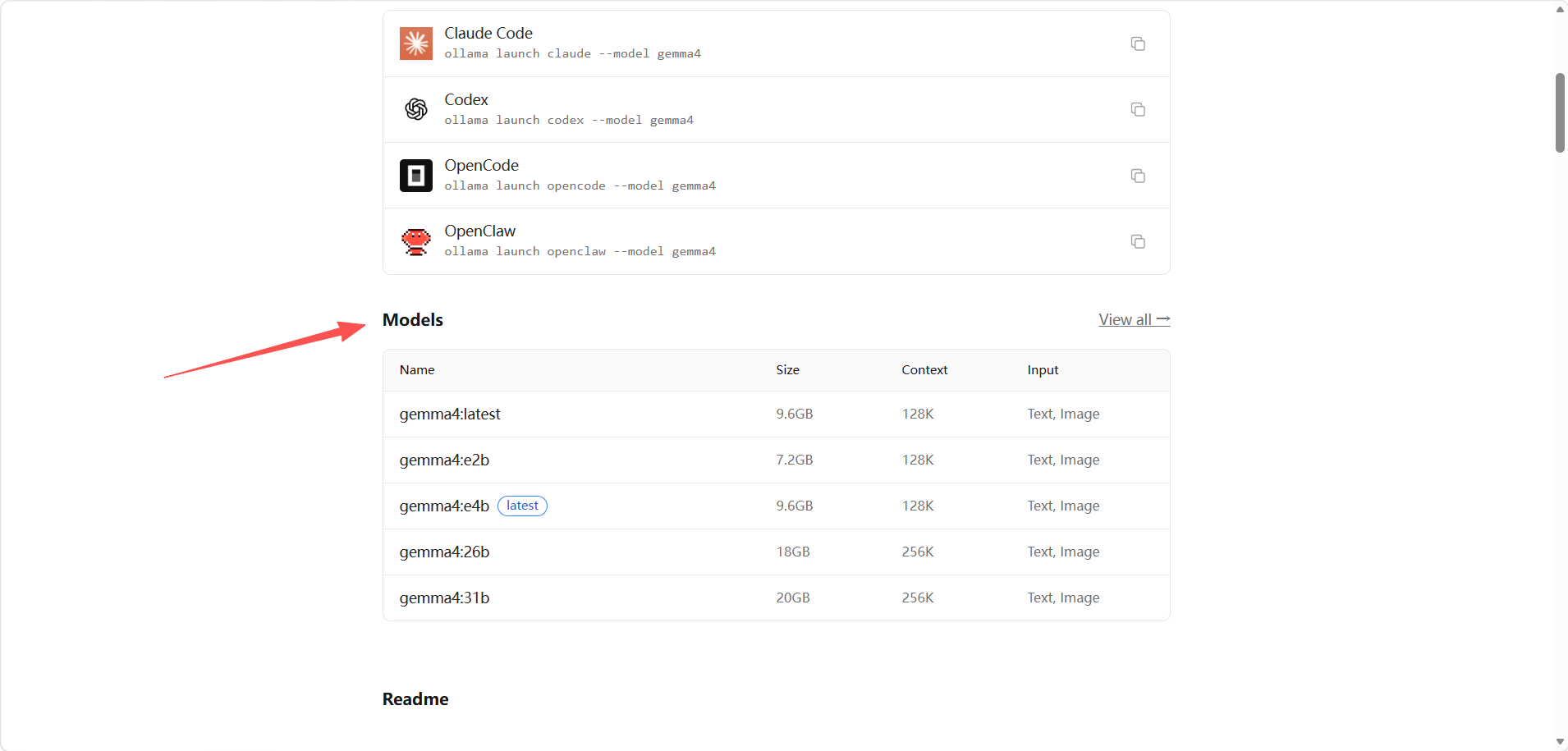This screenshot has width=1568, height=751.
Task: Select the 'ollama launch claude --model gemma4' command
Action: (x=573, y=53)
